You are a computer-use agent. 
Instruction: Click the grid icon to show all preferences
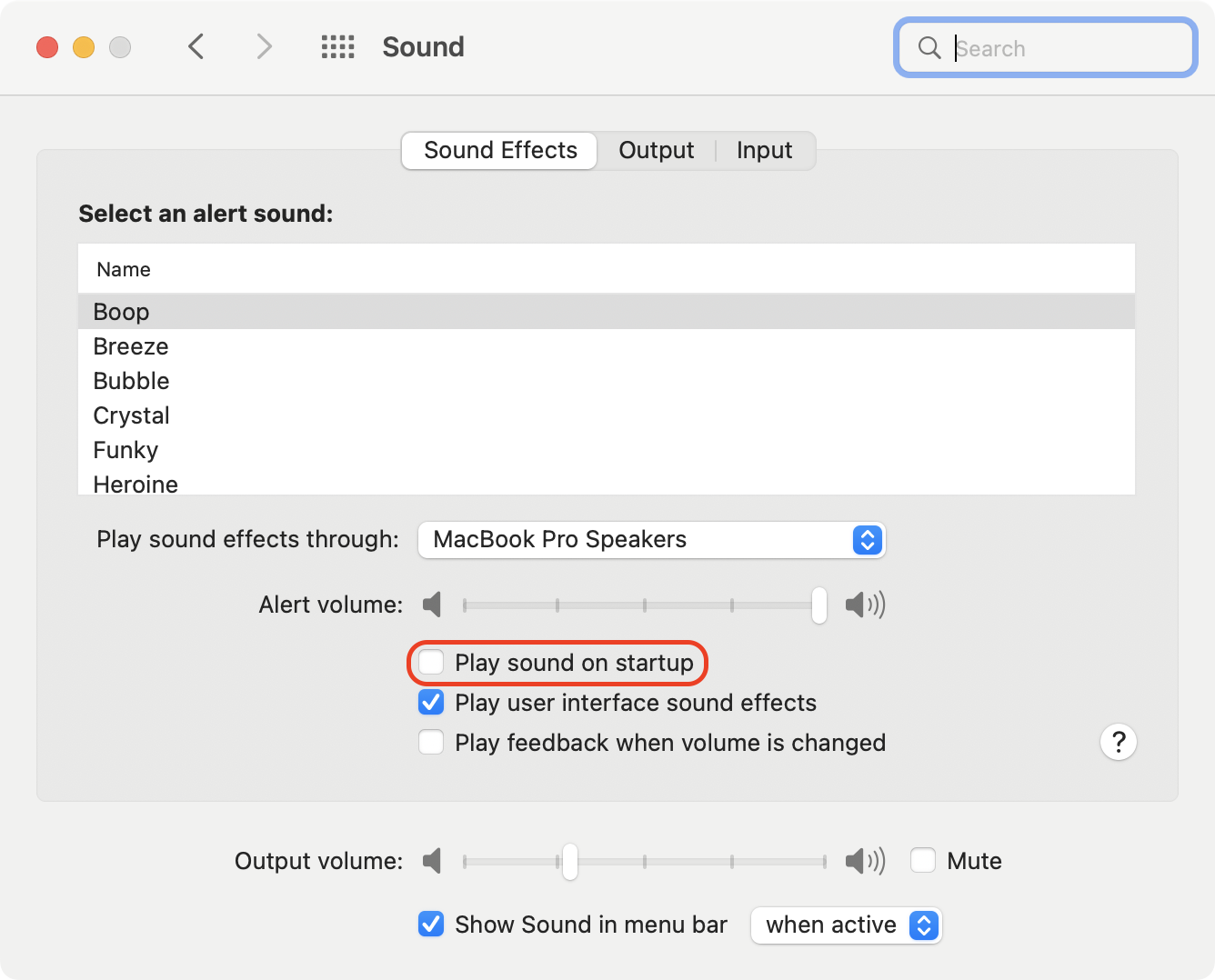[x=337, y=46]
